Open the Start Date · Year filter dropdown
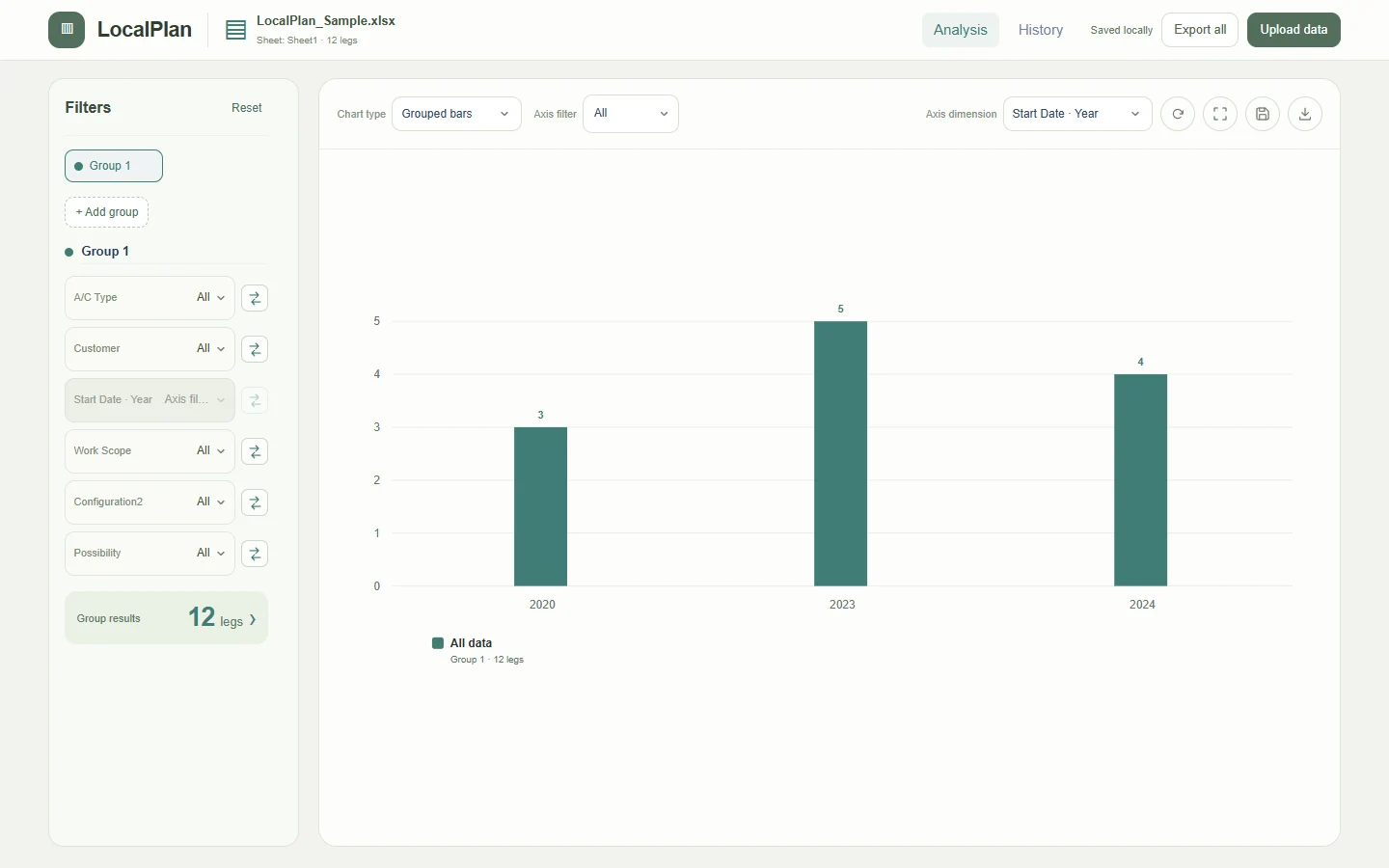Image resolution: width=1389 pixels, height=868 pixels. (150, 400)
